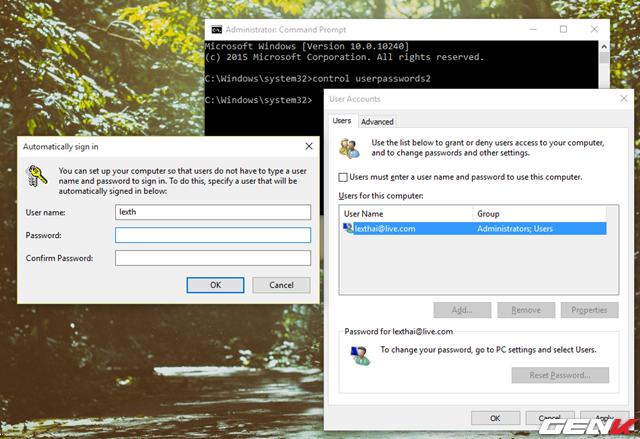Click the Group column header
640x439 pixels.
[x=540, y=214]
